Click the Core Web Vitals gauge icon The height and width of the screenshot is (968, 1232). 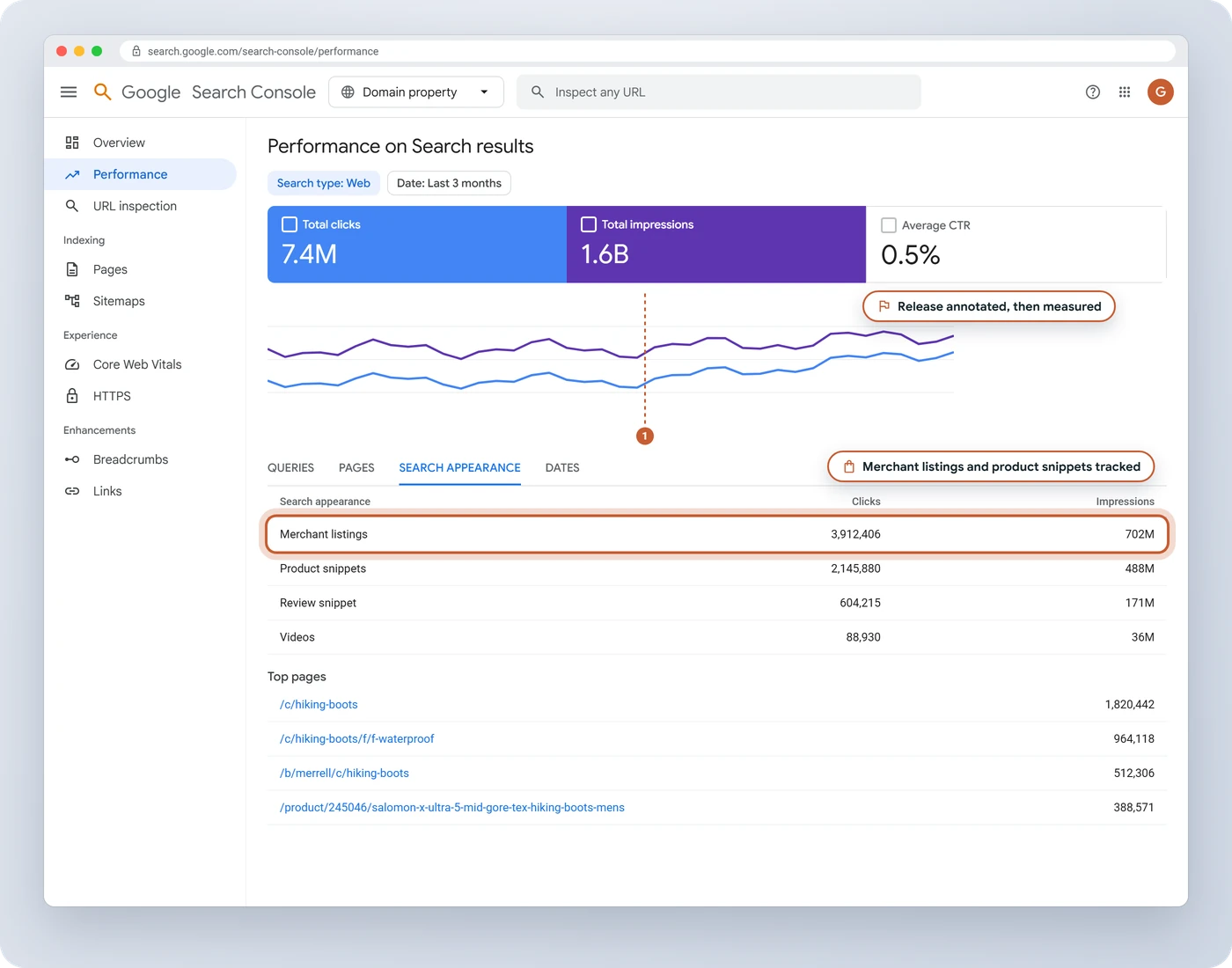72,364
